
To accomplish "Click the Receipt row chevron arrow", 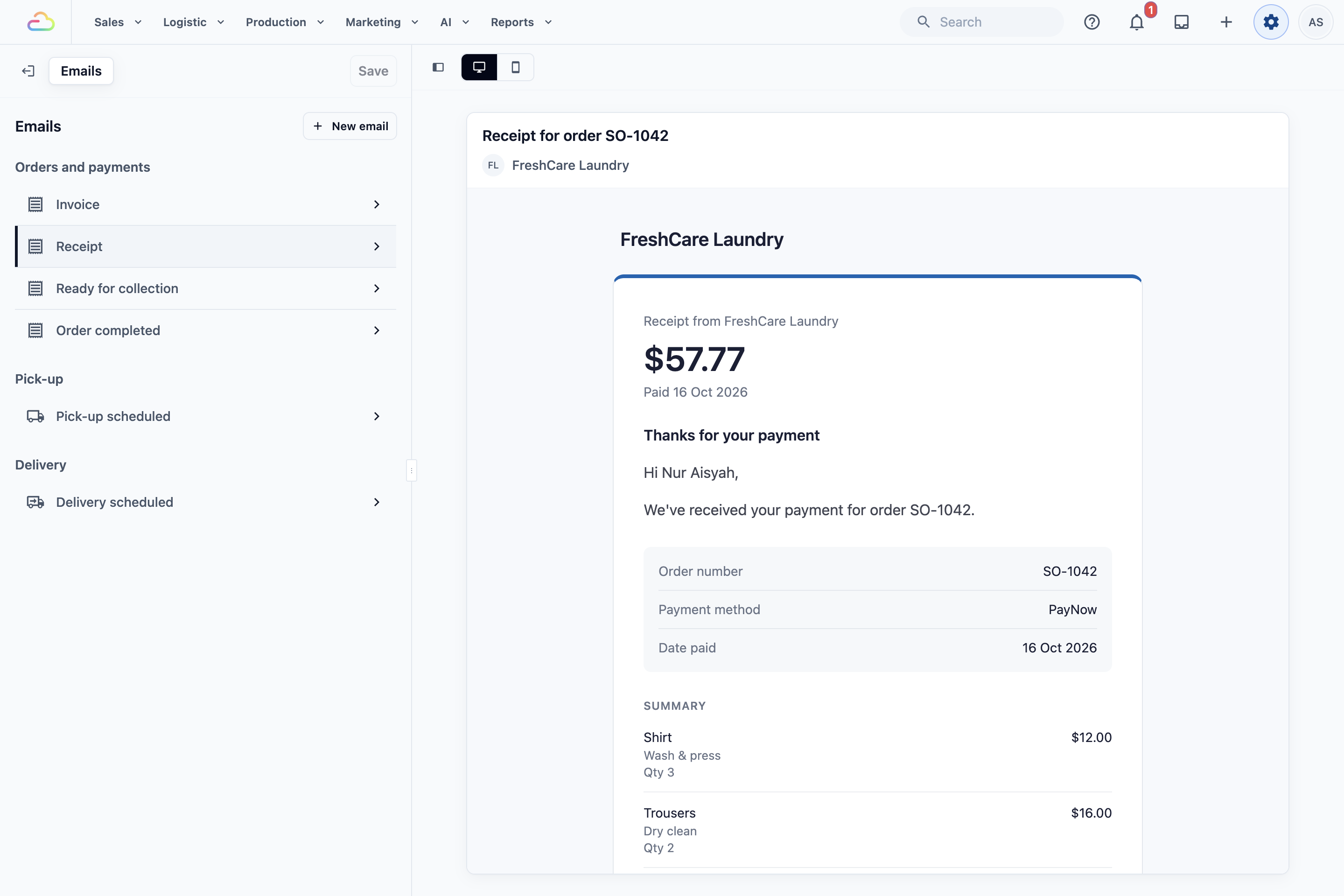I will [377, 246].
